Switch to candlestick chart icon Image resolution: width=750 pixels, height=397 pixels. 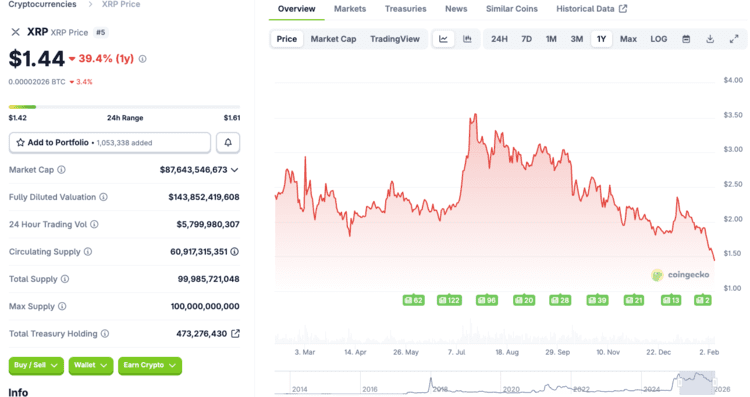pos(467,39)
